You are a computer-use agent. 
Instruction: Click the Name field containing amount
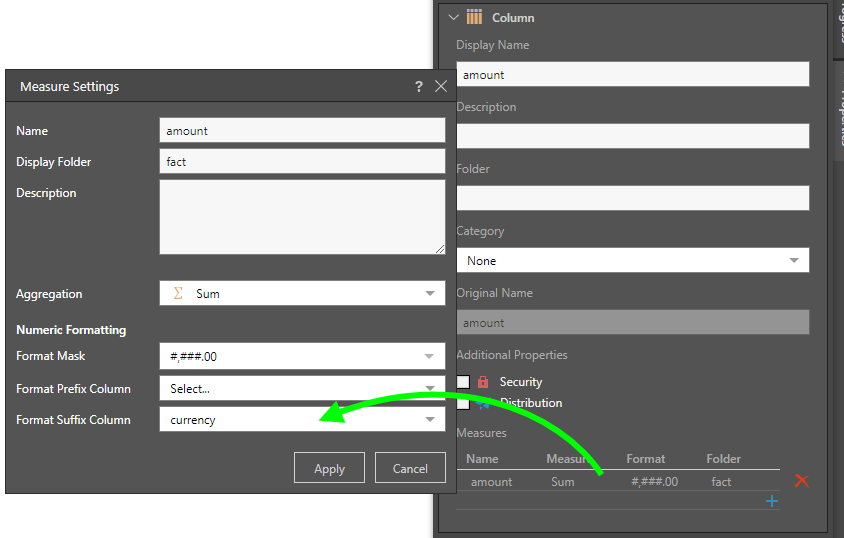[x=302, y=131]
